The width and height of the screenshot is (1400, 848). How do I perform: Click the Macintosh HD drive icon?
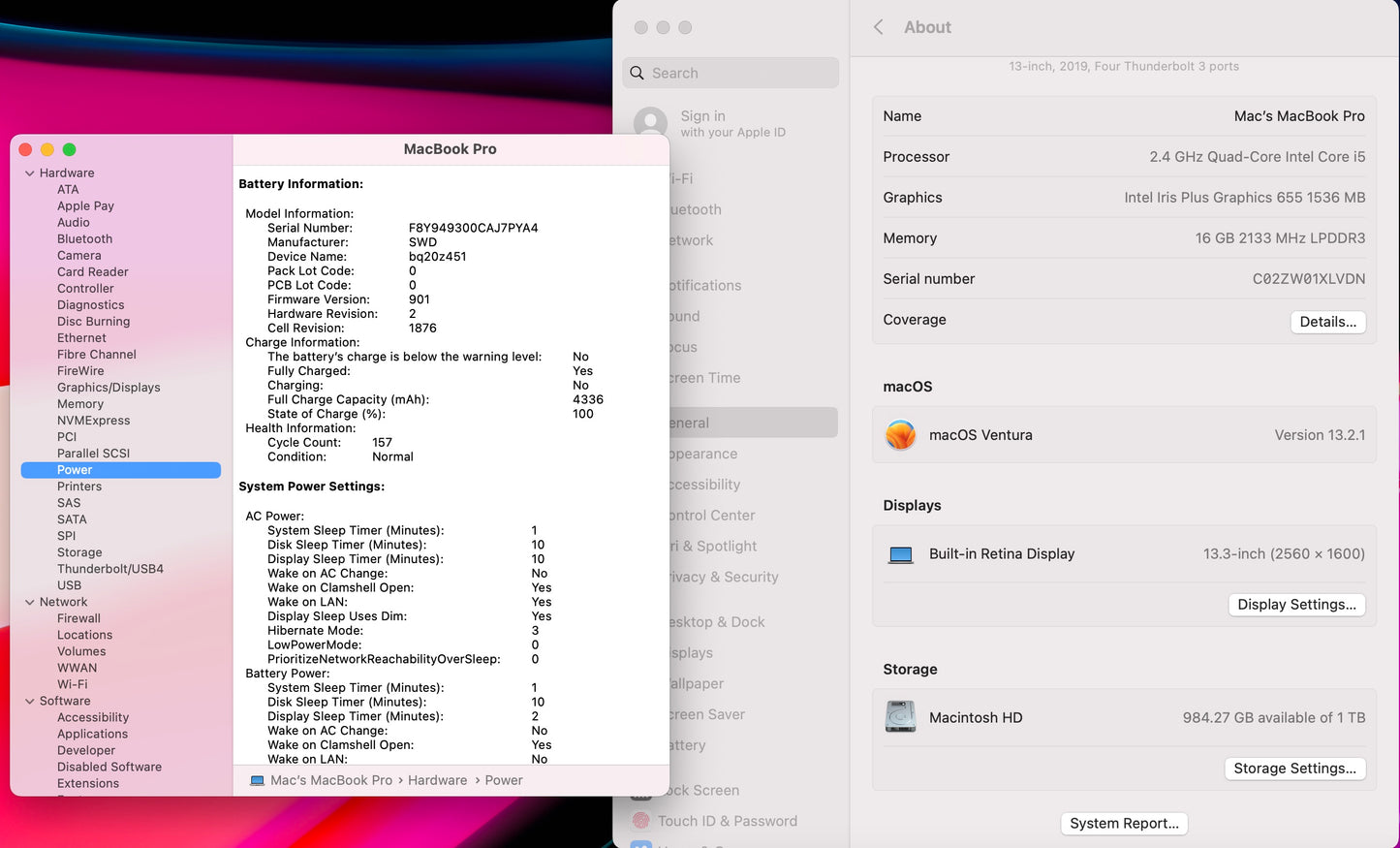click(x=900, y=717)
